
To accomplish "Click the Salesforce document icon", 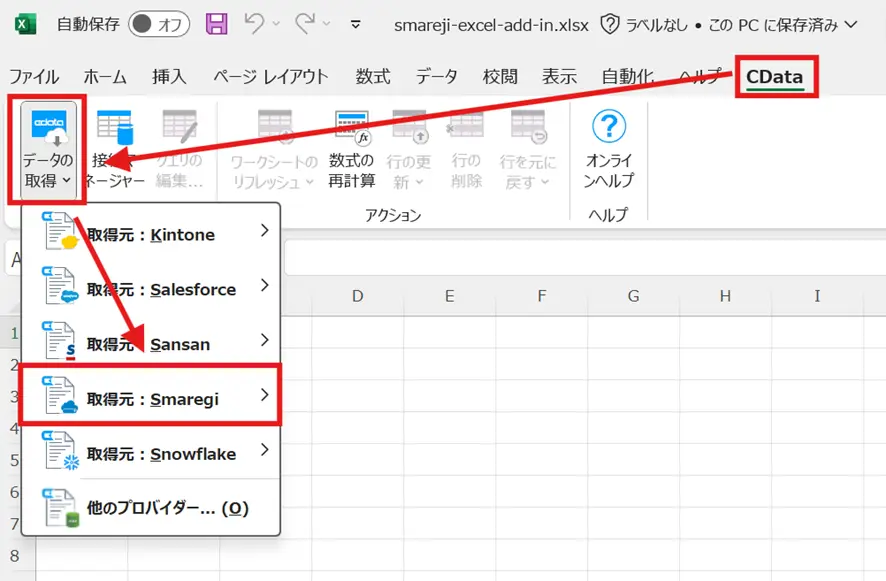I will coord(60,285).
